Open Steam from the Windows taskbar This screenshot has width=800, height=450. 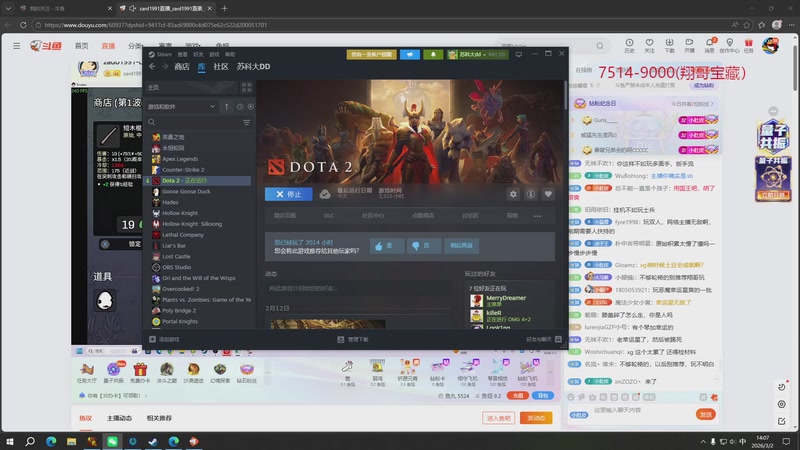coord(153,441)
